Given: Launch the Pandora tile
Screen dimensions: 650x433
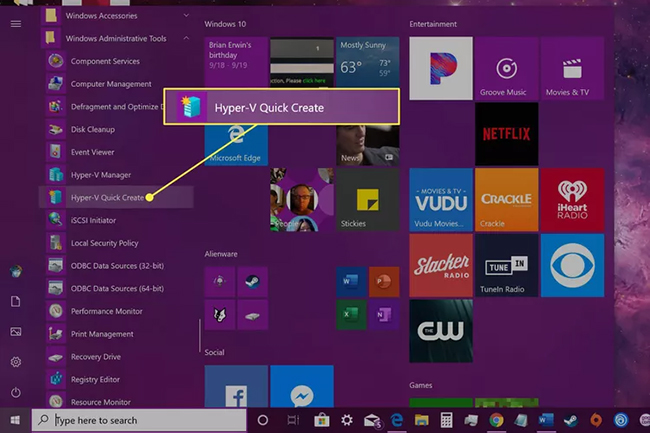Looking at the screenshot, I should [x=441, y=68].
